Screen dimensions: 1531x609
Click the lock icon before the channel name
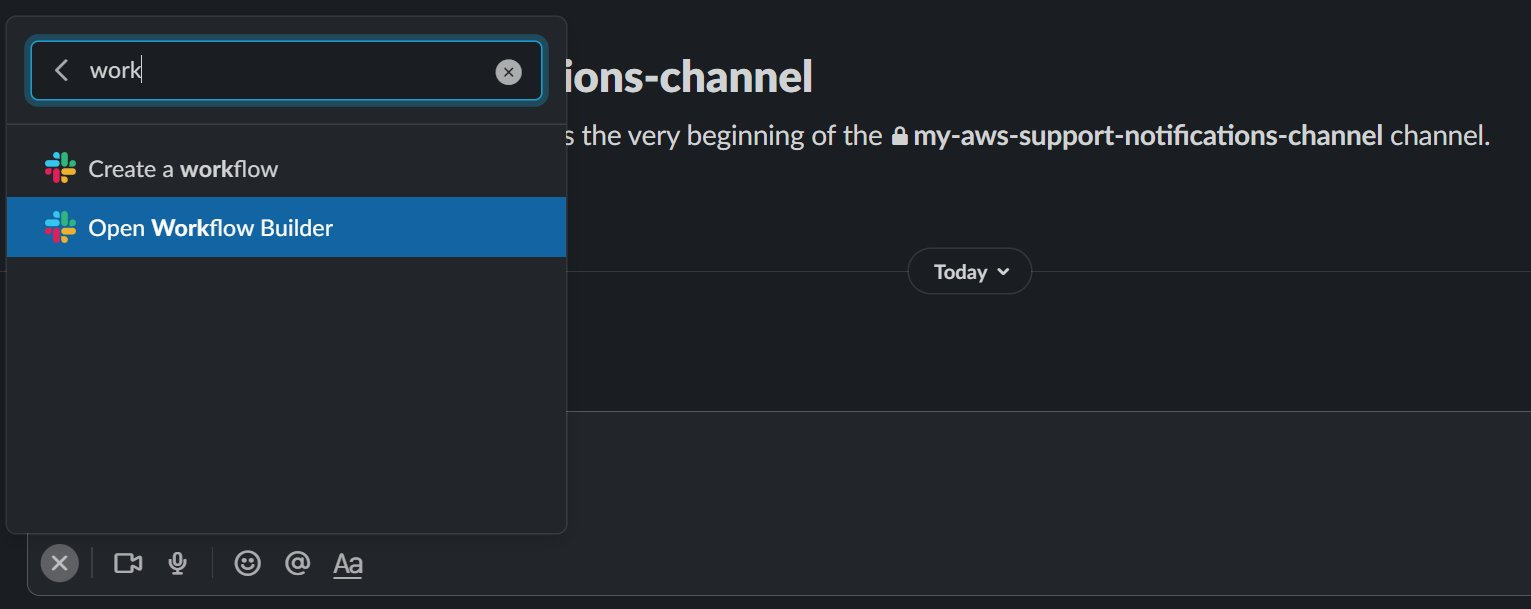point(899,135)
